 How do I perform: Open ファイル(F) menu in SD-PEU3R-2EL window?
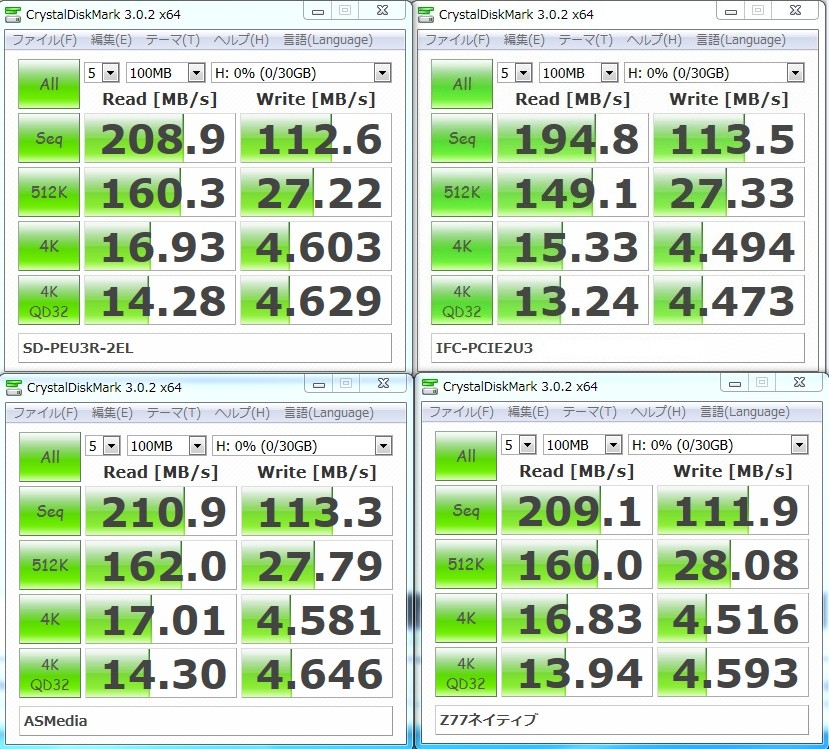(x=44, y=40)
